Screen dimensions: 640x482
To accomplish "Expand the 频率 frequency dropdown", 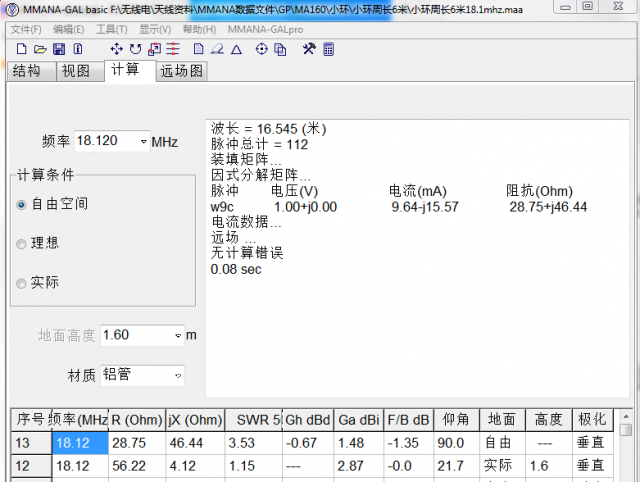I will pyautogui.click(x=143, y=142).
